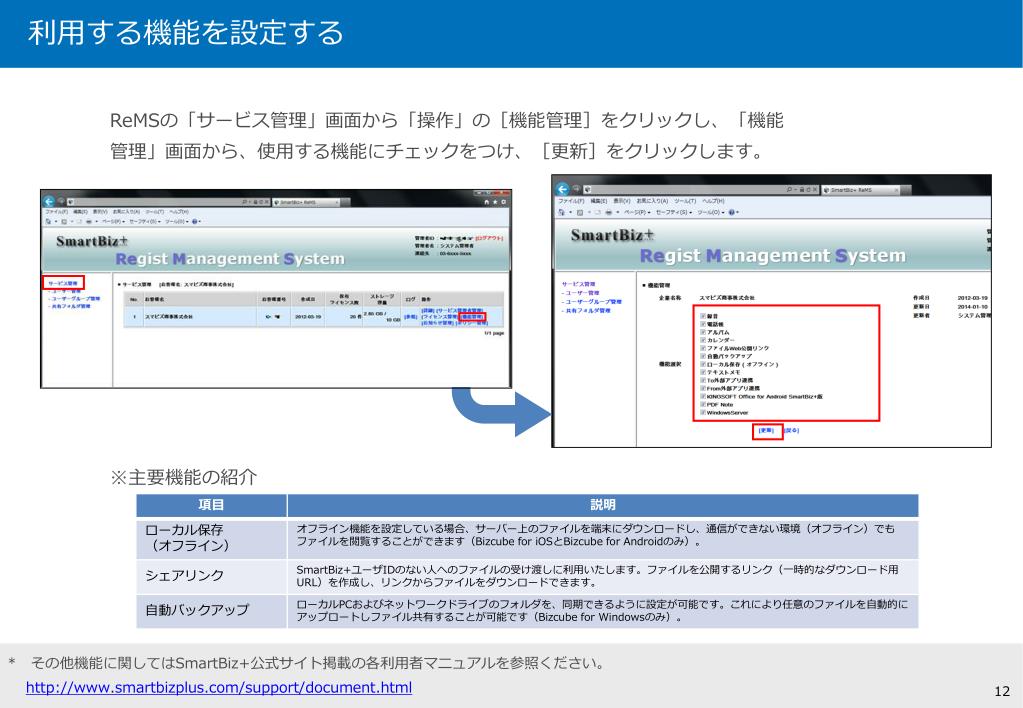Click the blue help icon in the サービス管理 window
The height and width of the screenshot is (708, 1023).
[x=194, y=221]
